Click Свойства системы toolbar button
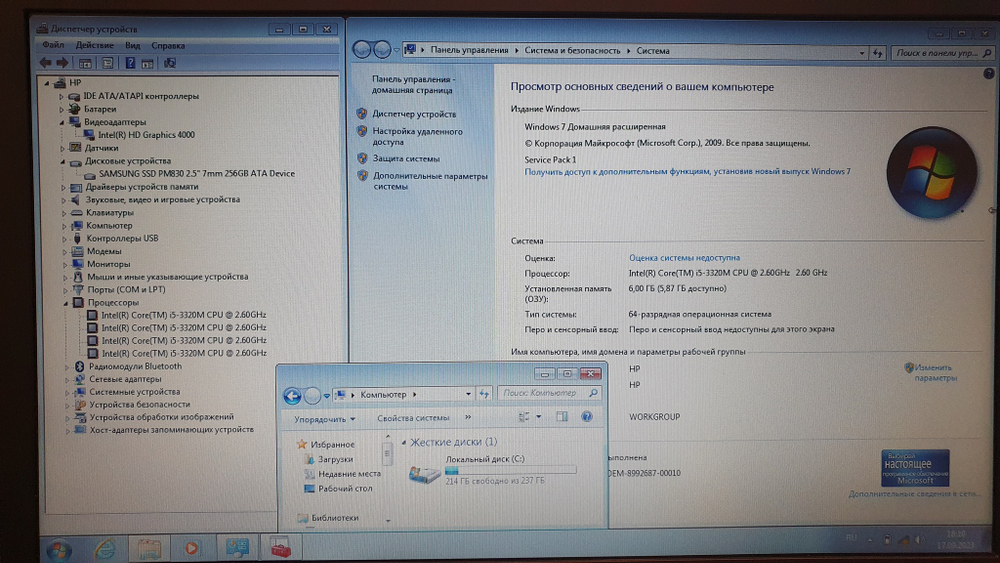The image size is (1000, 563). tap(413, 418)
